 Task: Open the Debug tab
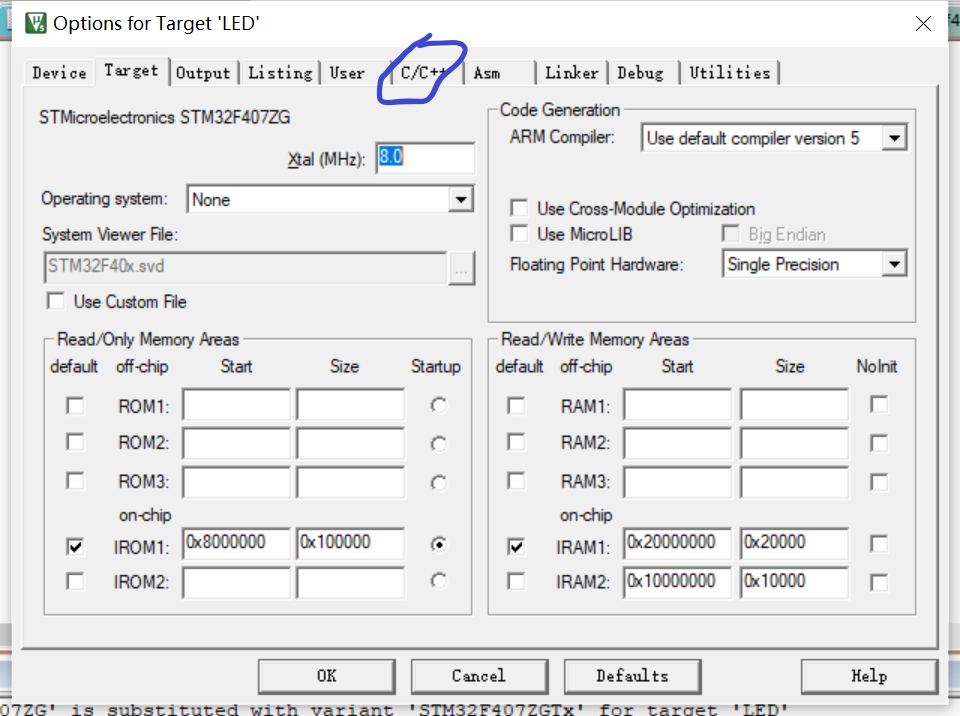[x=643, y=73]
